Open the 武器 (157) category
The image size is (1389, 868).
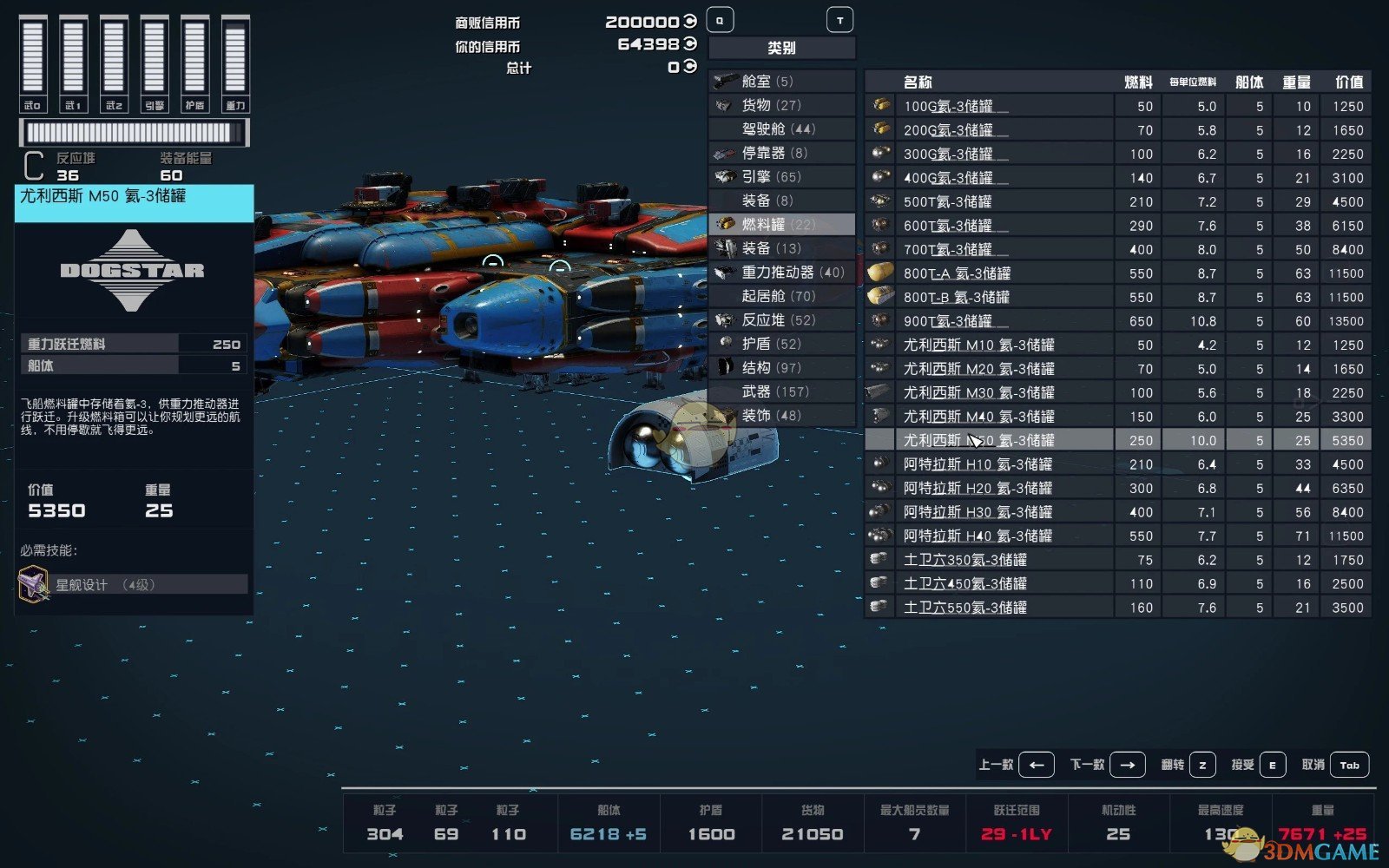tap(782, 391)
